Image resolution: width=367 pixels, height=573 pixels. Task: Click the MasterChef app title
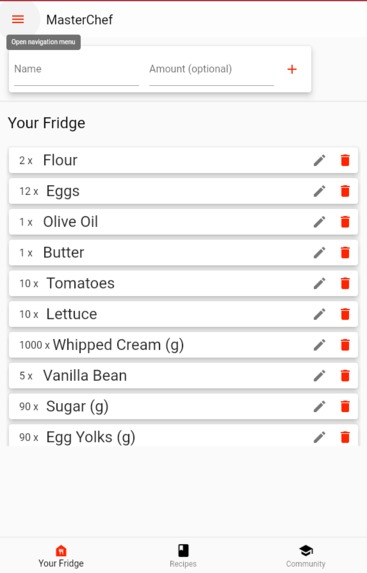[79, 19]
